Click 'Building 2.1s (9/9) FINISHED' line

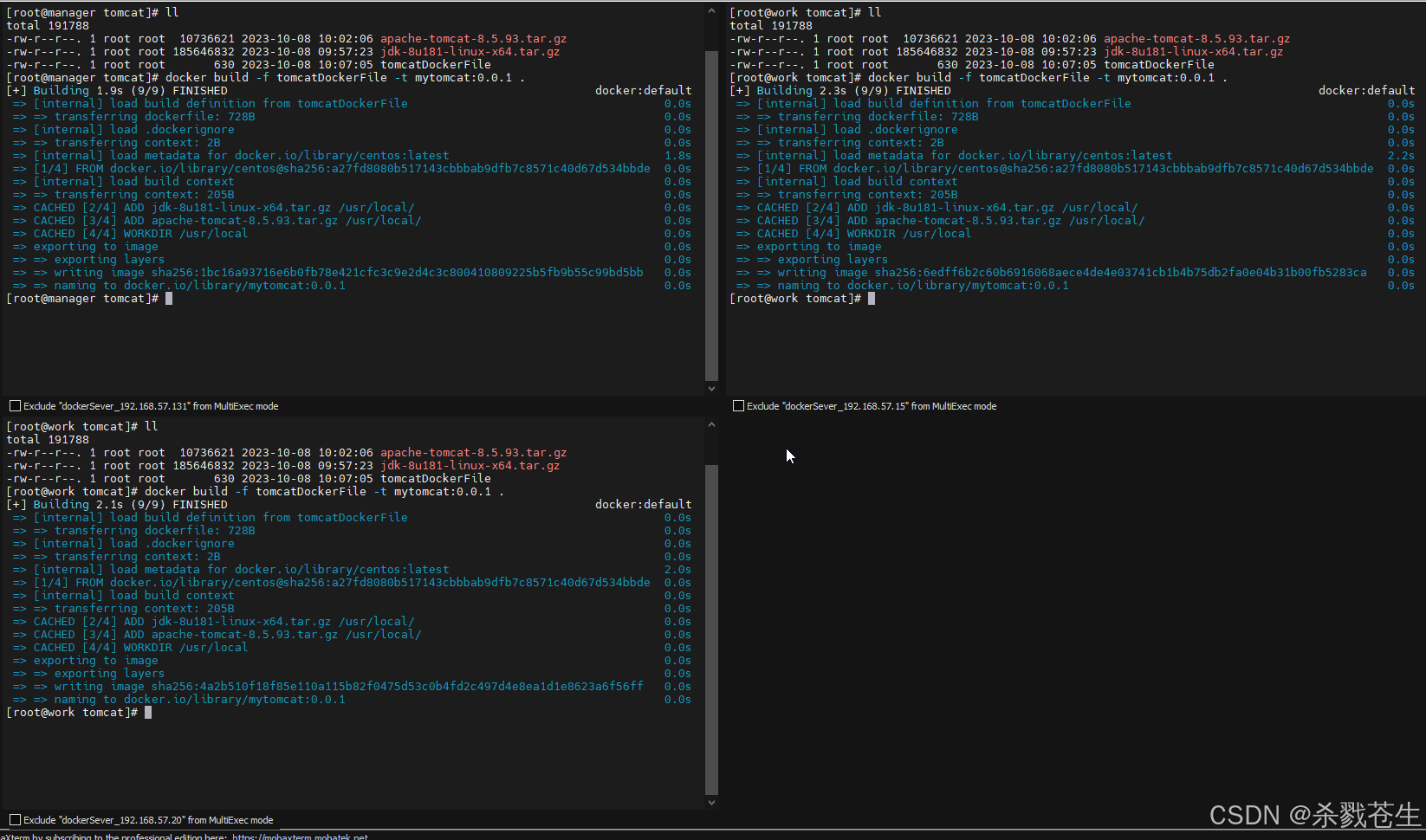(117, 505)
